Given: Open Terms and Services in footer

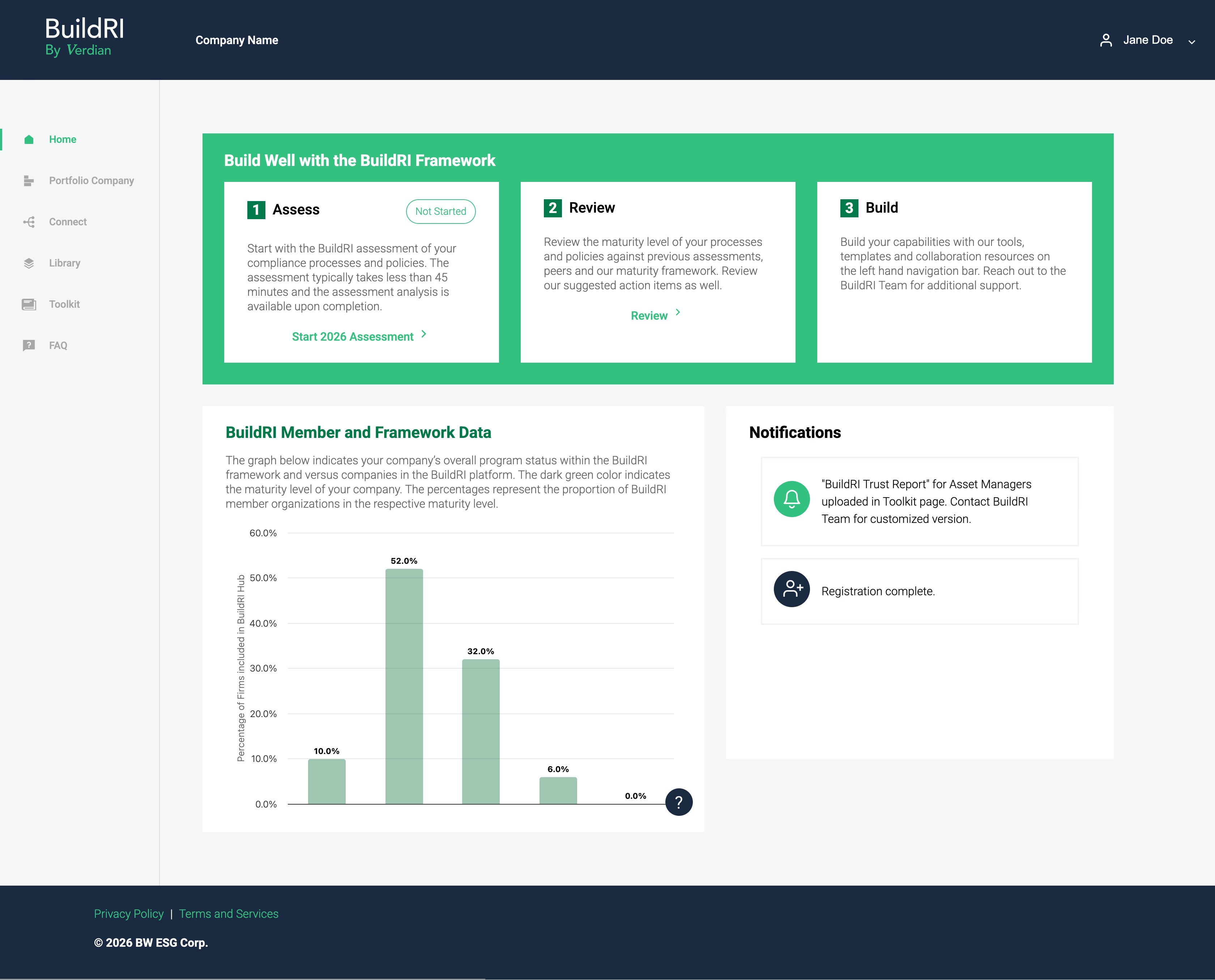Looking at the screenshot, I should 229,913.
